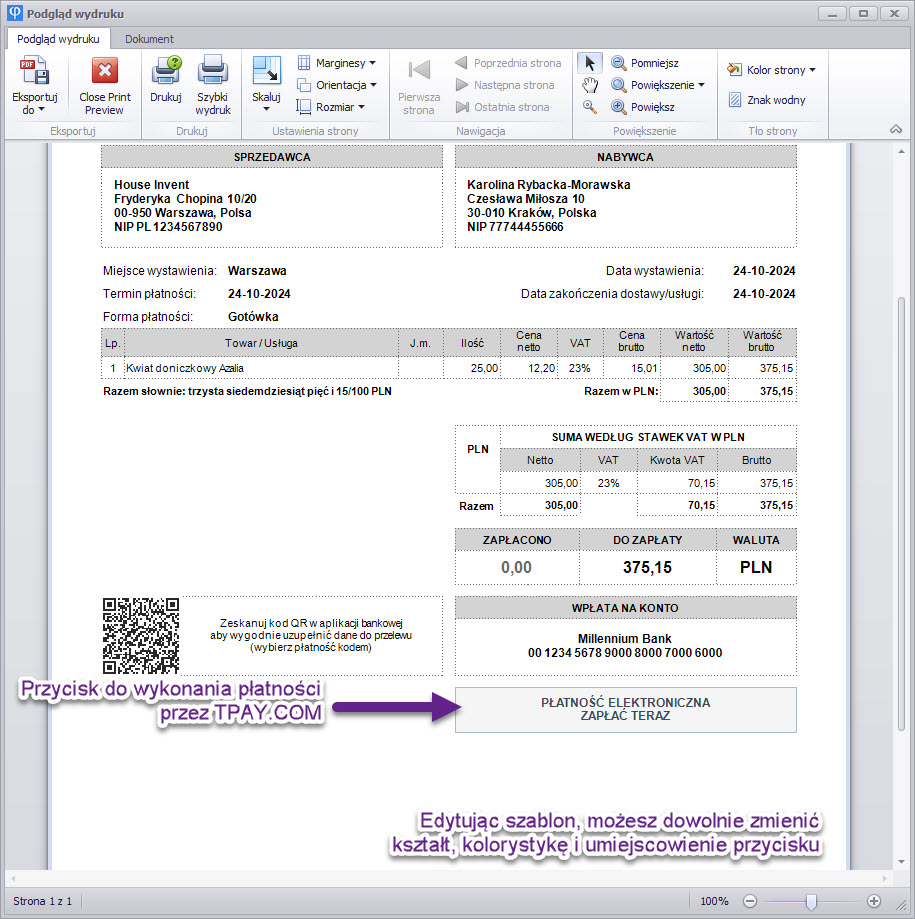915x919 pixels.
Task: Click the zoom slider handle in status bar
Action: (811, 901)
